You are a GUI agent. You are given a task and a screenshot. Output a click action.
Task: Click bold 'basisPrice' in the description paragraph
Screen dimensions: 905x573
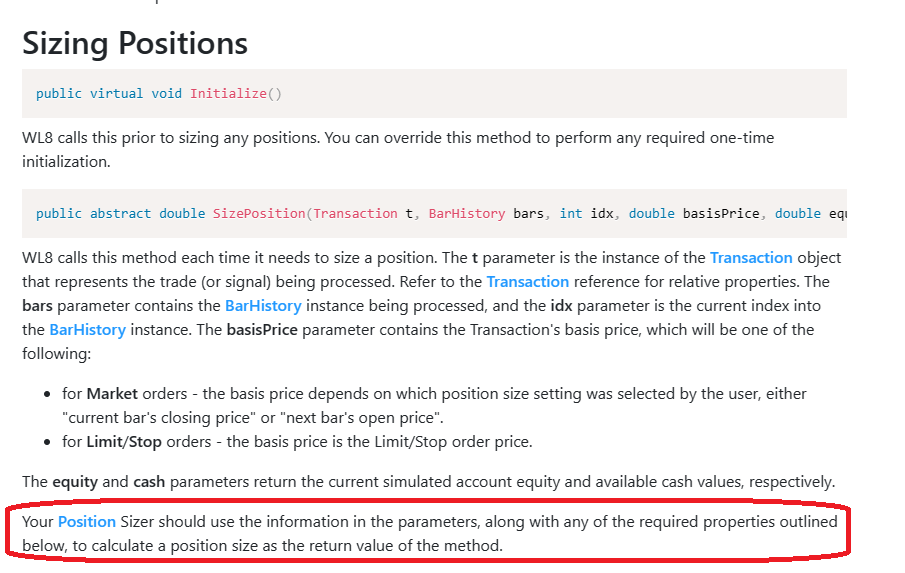pos(262,330)
